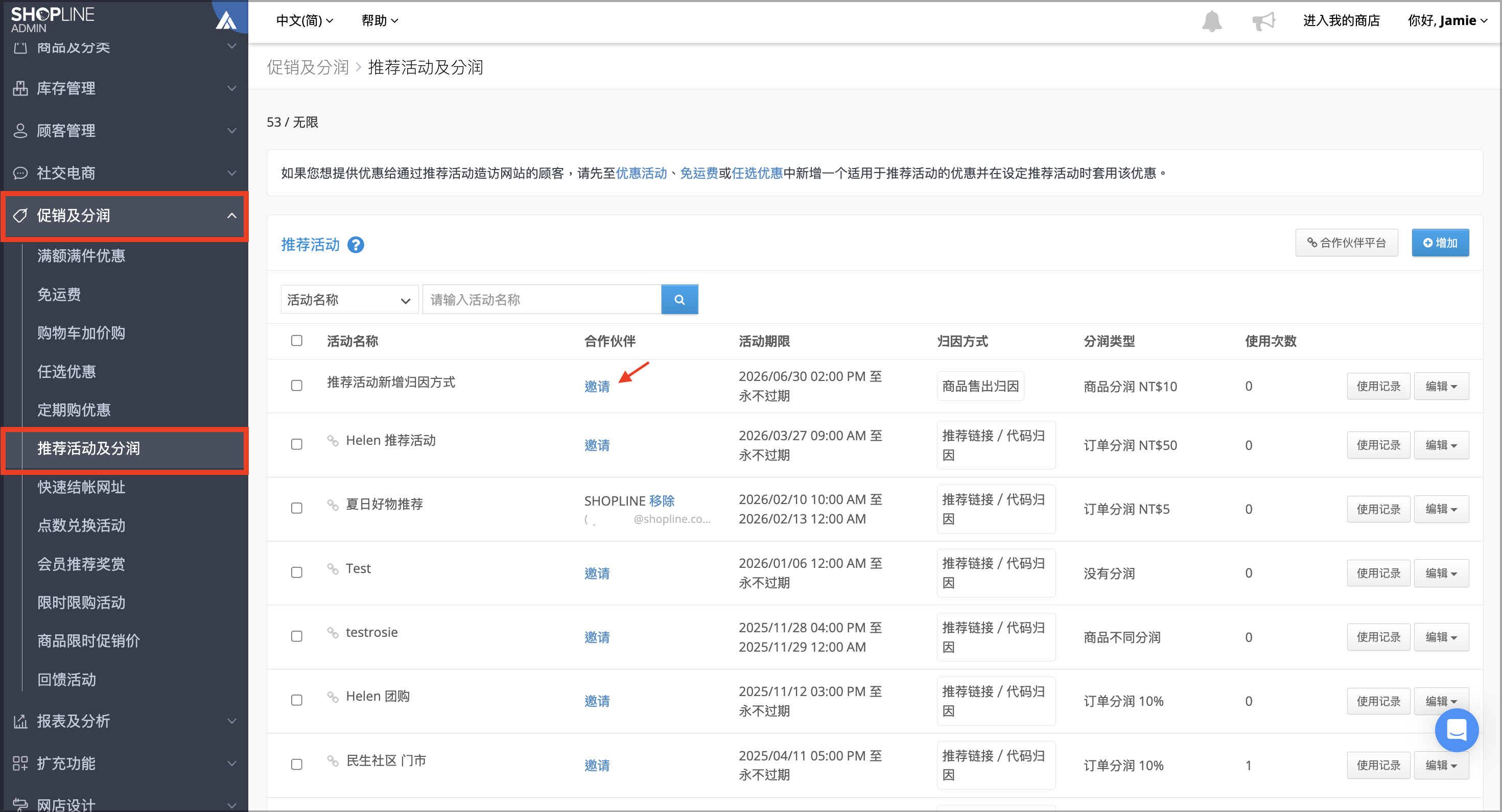The height and width of the screenshot is (812, 1502).
Task: Click the blue search magnifier button
Action: click(x=679, y=300)
